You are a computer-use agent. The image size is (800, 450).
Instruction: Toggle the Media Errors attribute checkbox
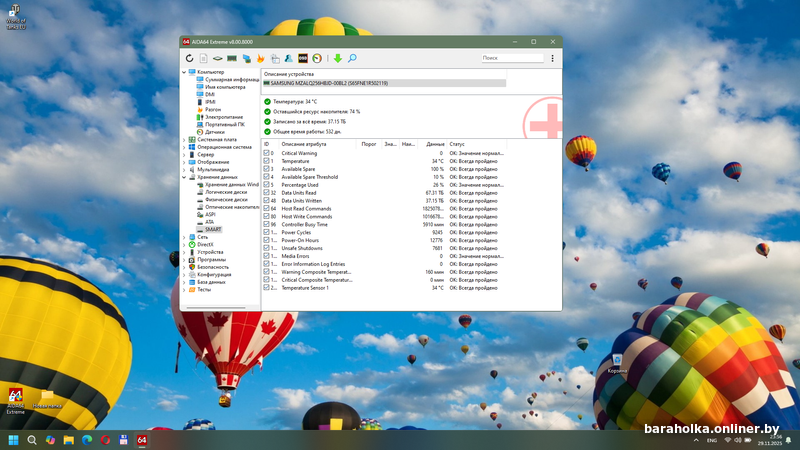click(x=267, y=256)
